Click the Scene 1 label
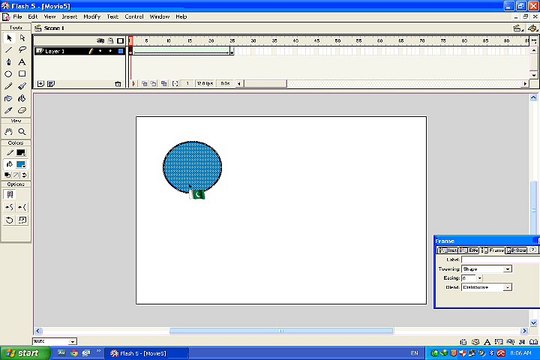The height and width of the screenshot is (360, 540). coord(54,28)
